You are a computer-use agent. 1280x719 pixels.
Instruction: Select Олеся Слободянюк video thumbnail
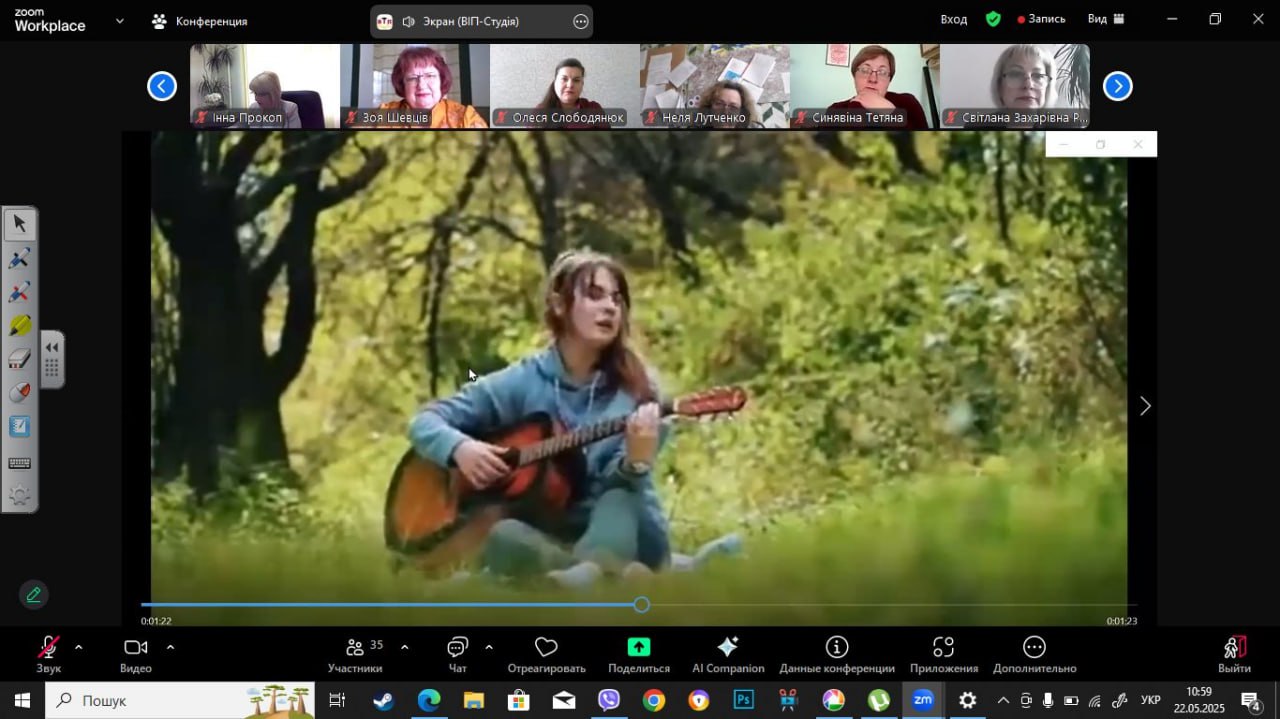(565, 86)
